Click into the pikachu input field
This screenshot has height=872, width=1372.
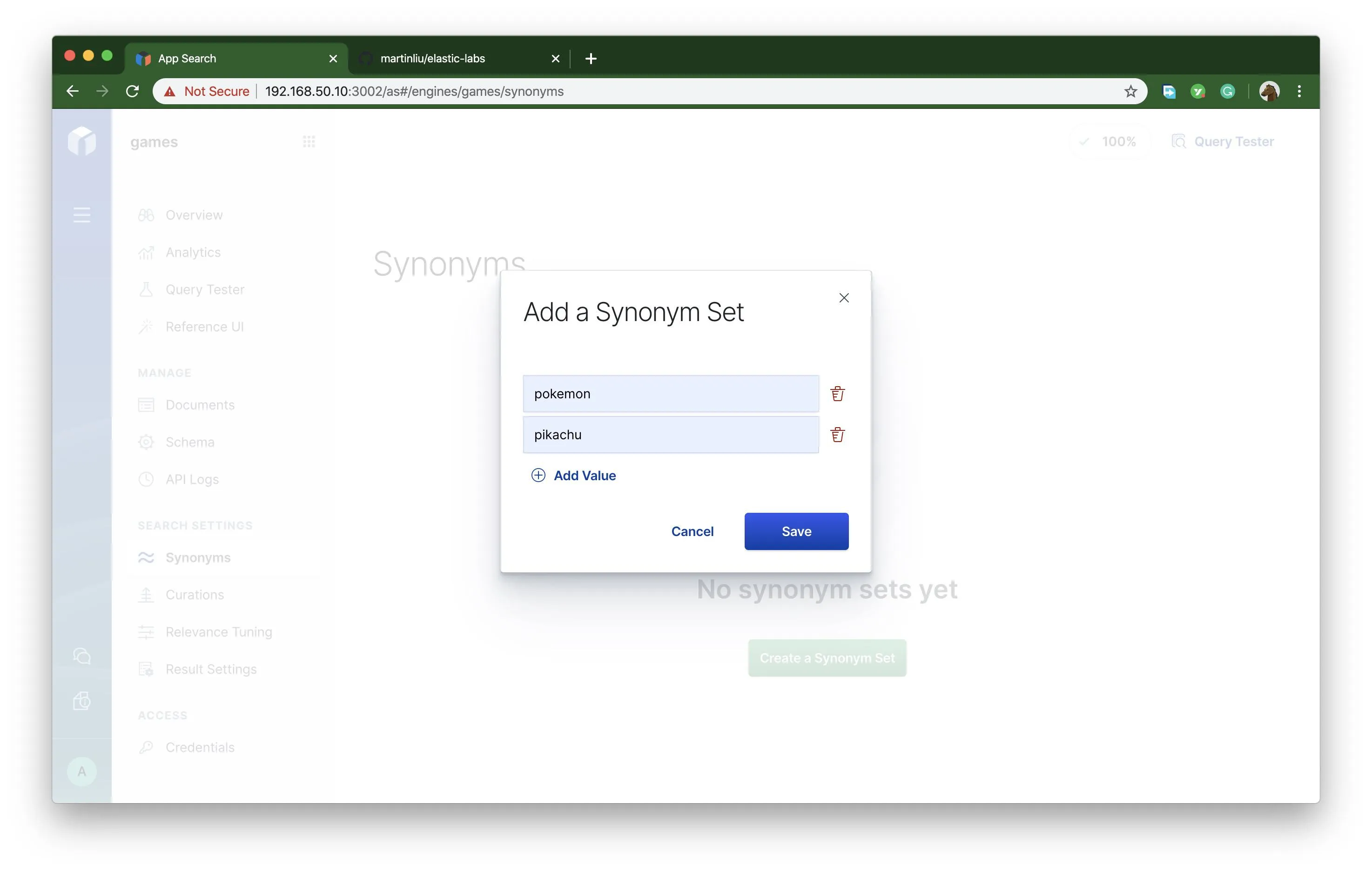(671, 435)
